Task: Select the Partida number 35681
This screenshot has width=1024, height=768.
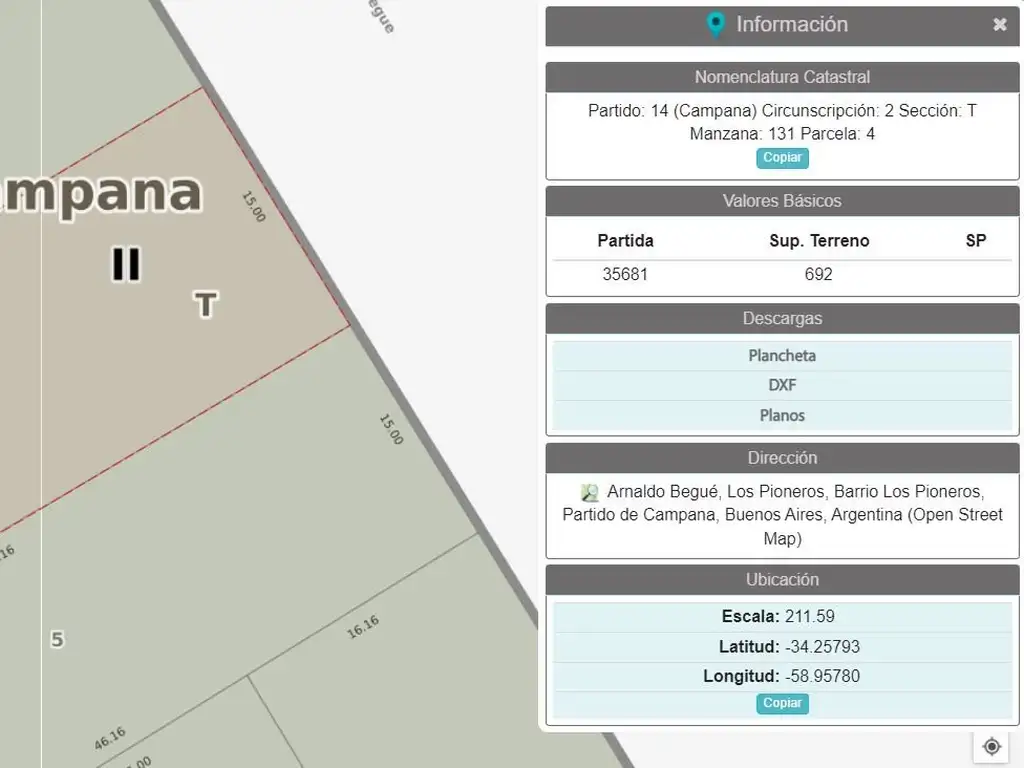Action: tap(625, 274)
